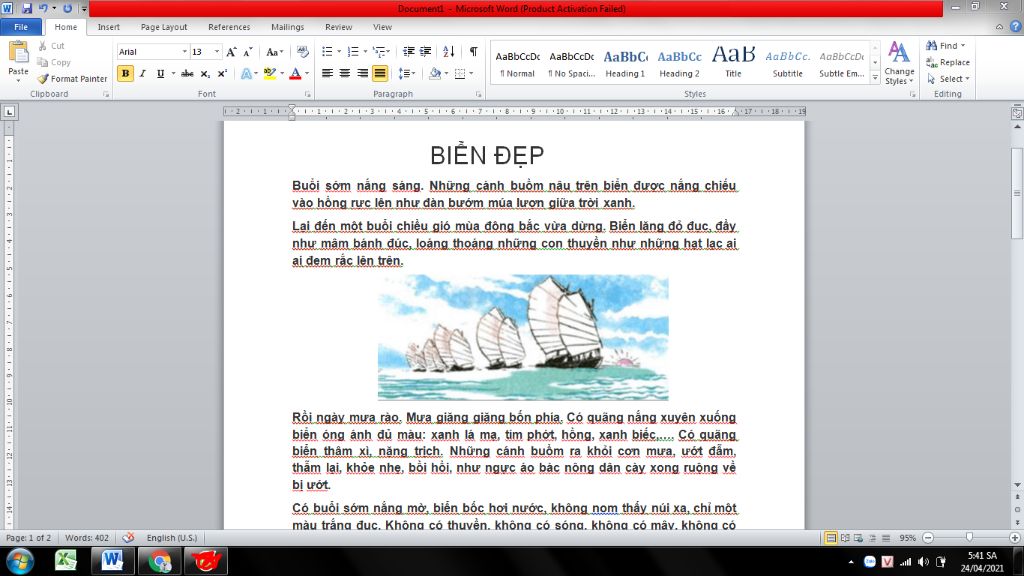This screenshot has height=576, width=1024.
Task: Click the Paste clipboard icon
Action: pyautogui.click(x=18, y=52)
